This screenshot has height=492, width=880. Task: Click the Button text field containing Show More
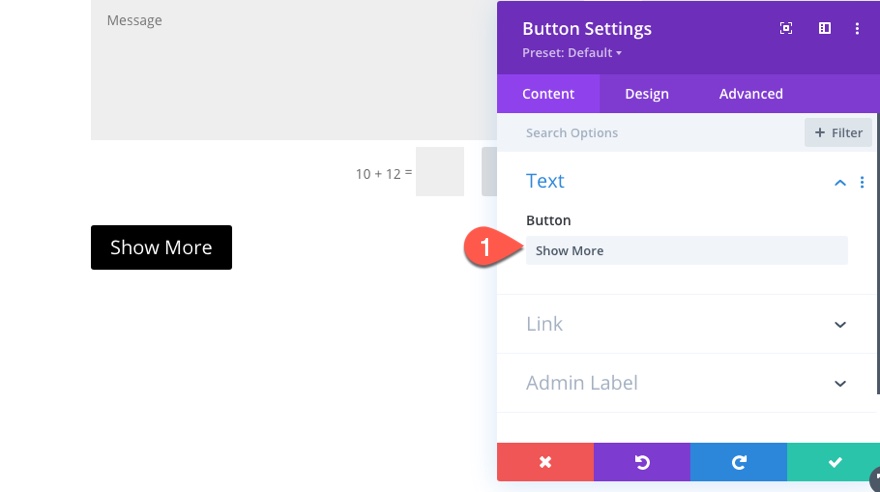(x=686, y=250)
